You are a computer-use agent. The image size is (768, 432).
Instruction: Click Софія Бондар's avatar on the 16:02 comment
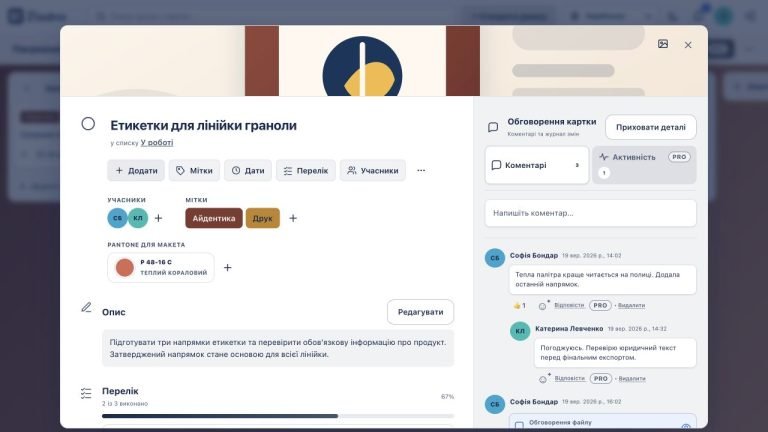point(495,404)
